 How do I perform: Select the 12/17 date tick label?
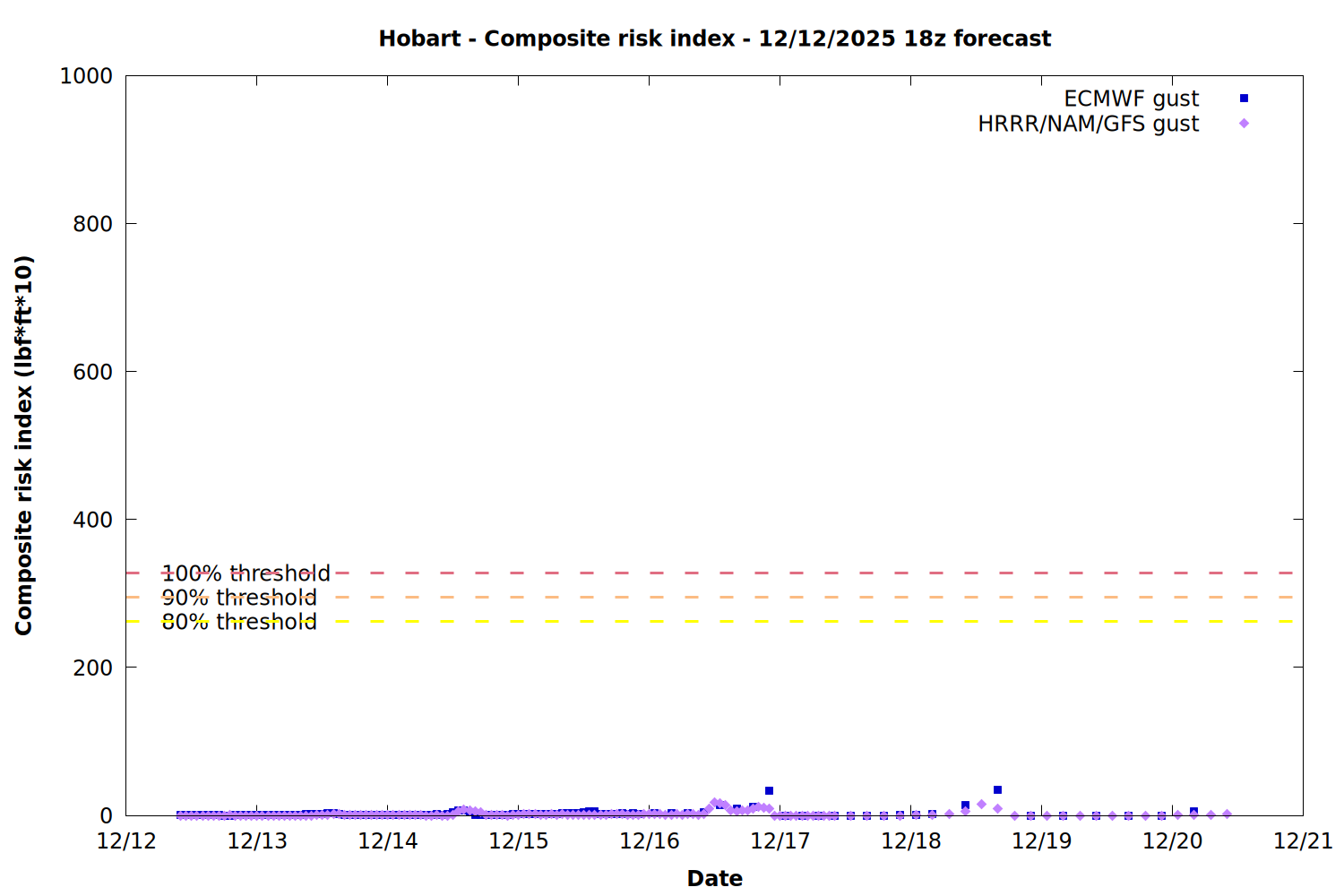coord(780,841)
